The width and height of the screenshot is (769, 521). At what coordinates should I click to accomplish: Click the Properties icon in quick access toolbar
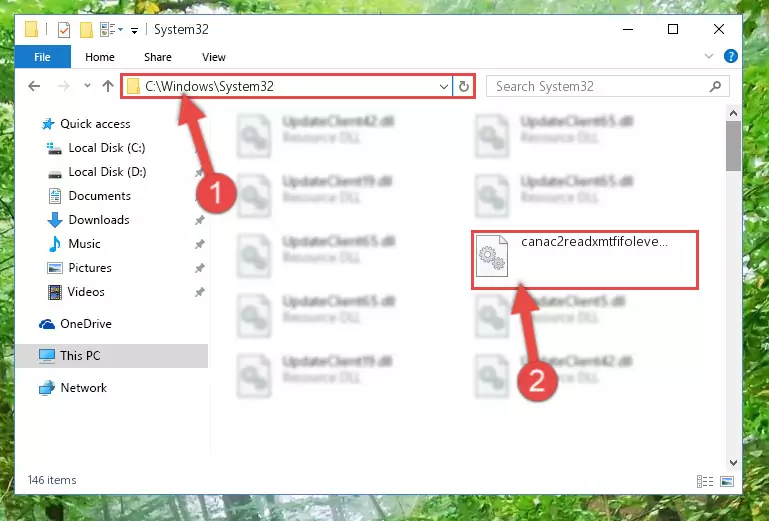point(64,30)
